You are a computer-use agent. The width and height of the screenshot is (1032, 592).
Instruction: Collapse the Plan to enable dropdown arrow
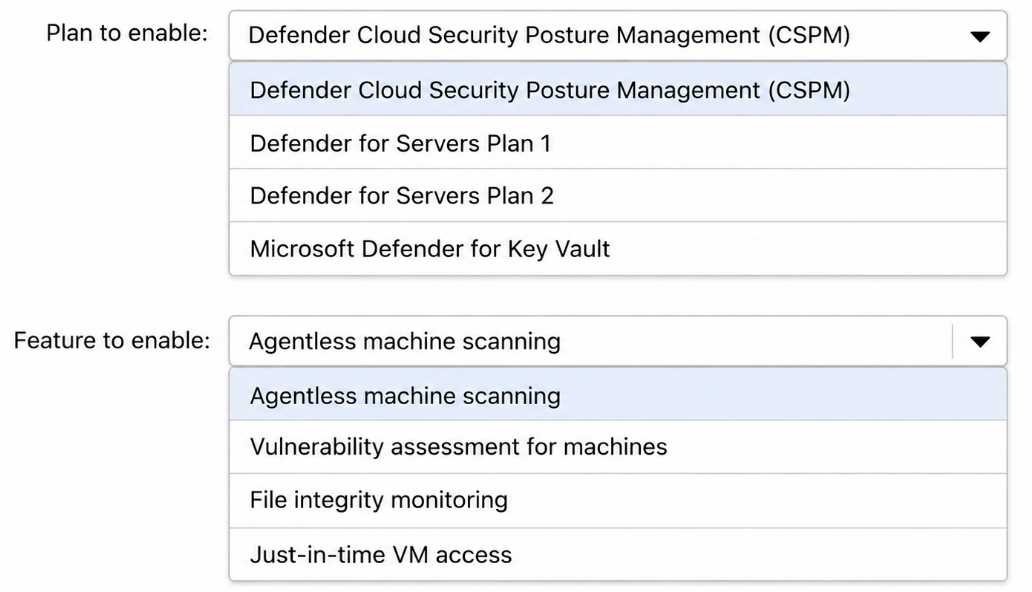pos(980,36)
